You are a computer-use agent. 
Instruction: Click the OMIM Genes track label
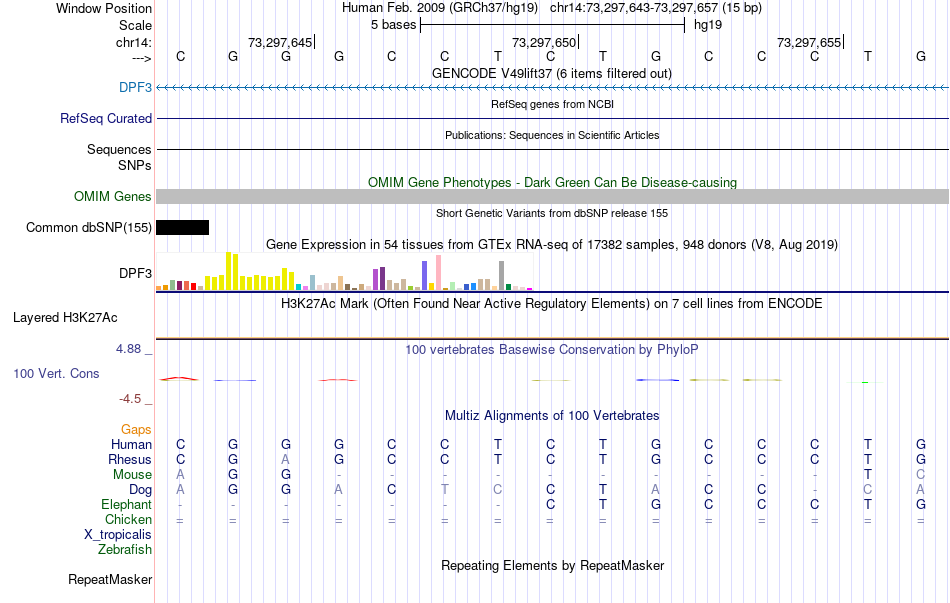112,196
